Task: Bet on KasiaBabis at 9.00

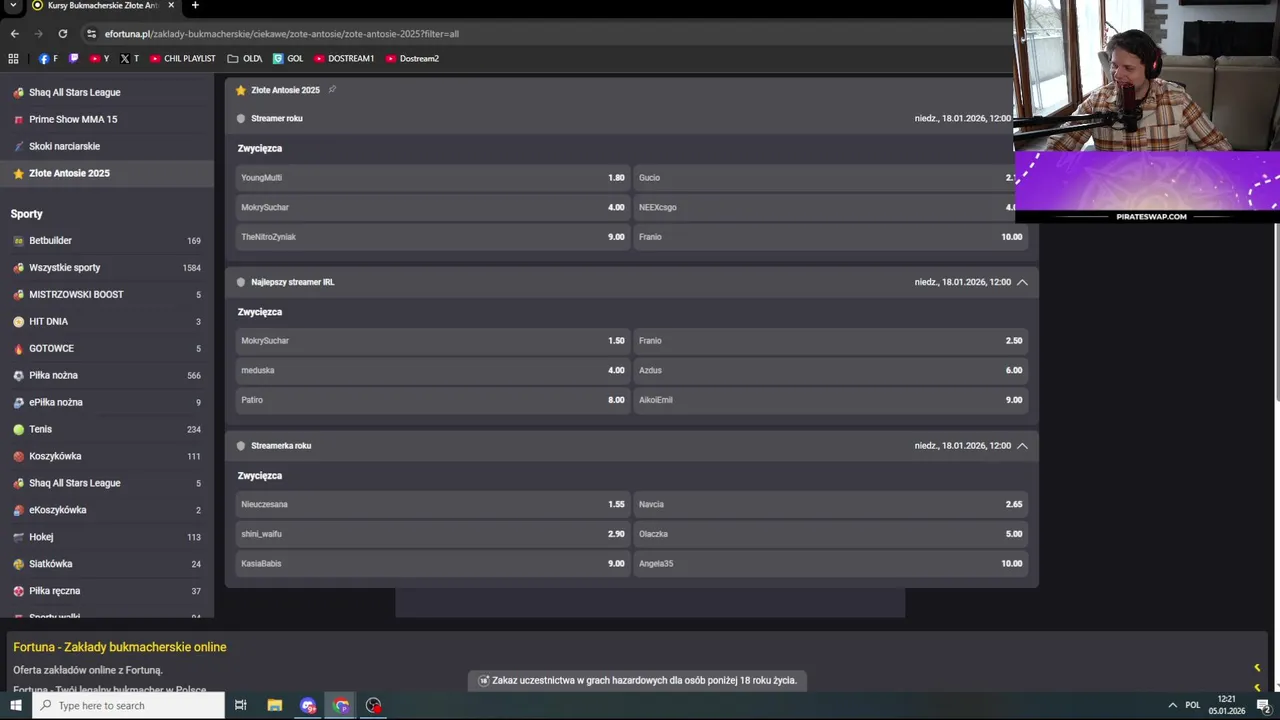Action: pyautogui.click(x=433, y=564)
